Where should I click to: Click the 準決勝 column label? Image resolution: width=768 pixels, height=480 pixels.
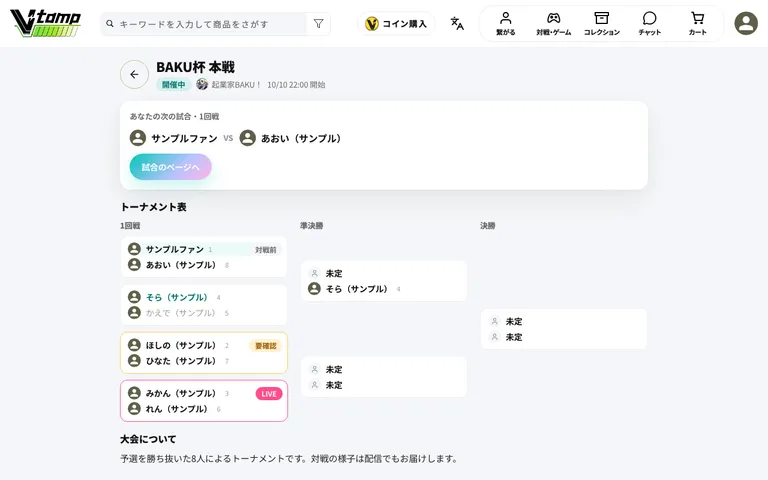[312, 226]
